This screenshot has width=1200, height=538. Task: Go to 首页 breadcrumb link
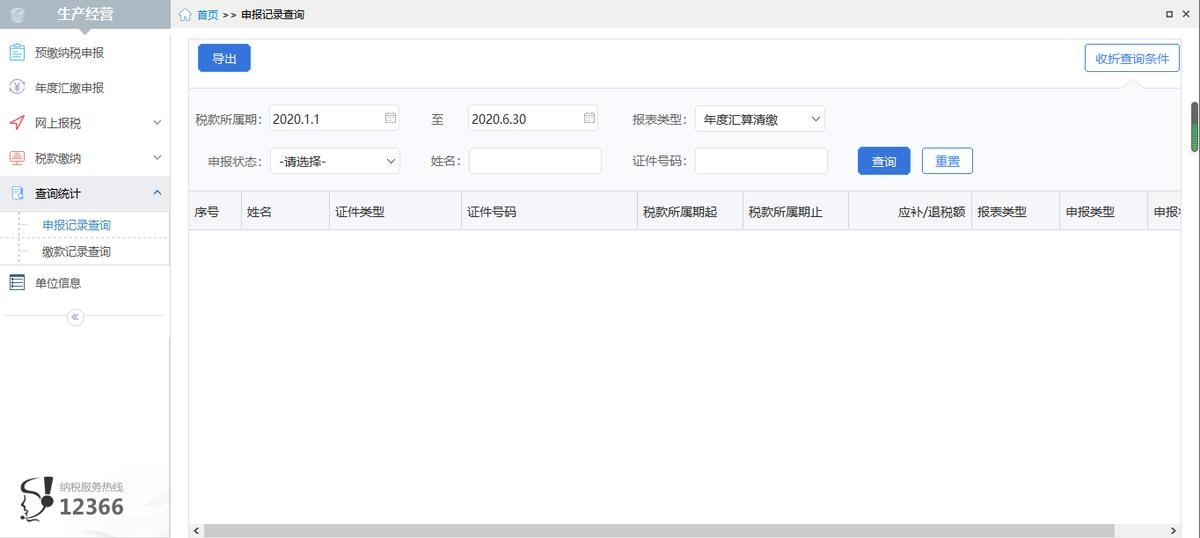click(x=207, y=15)
